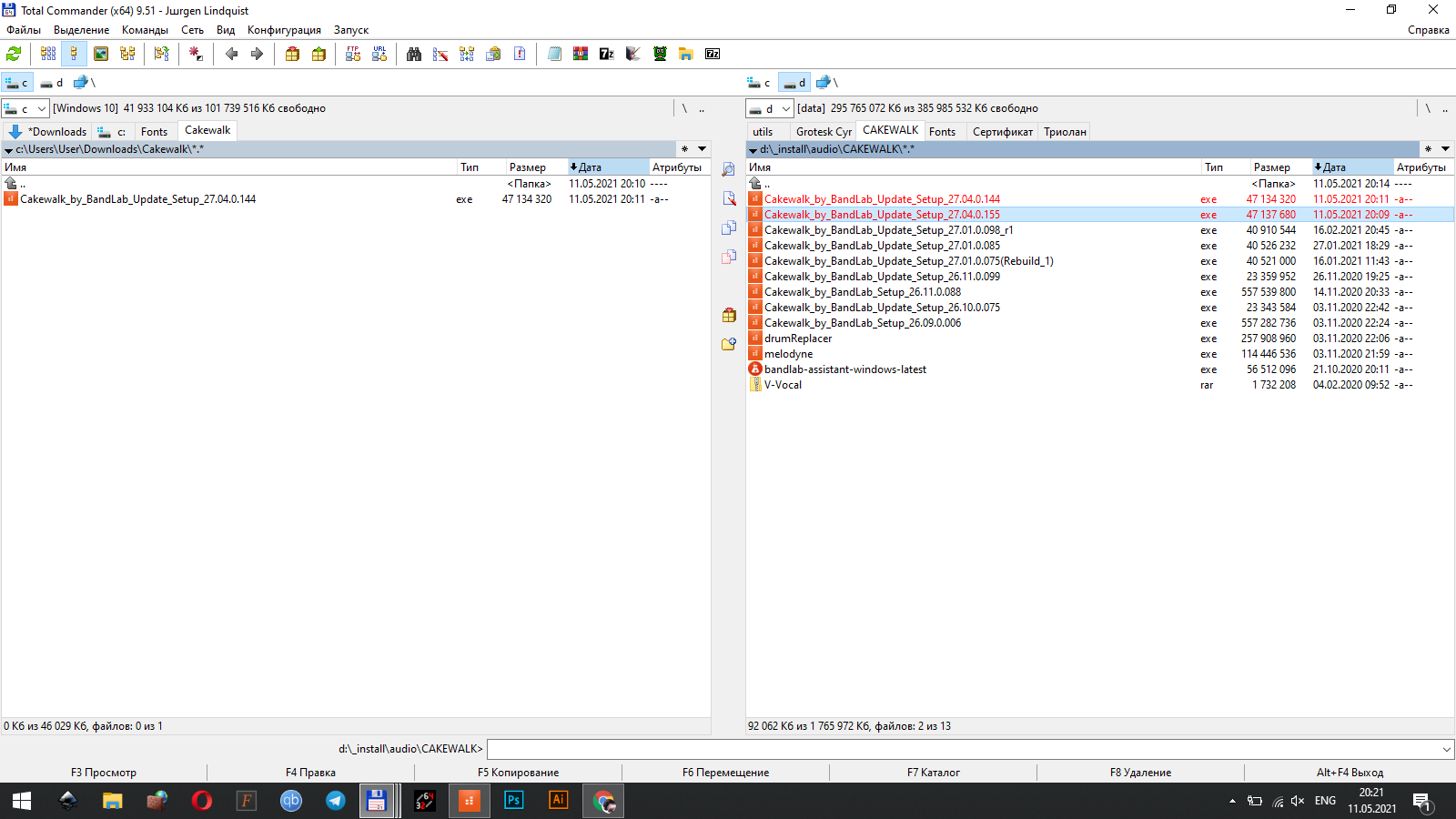Go forward with the right arrow
Image resolution: width=1456 pixels, height=819 pixels.
pos(257,54)
